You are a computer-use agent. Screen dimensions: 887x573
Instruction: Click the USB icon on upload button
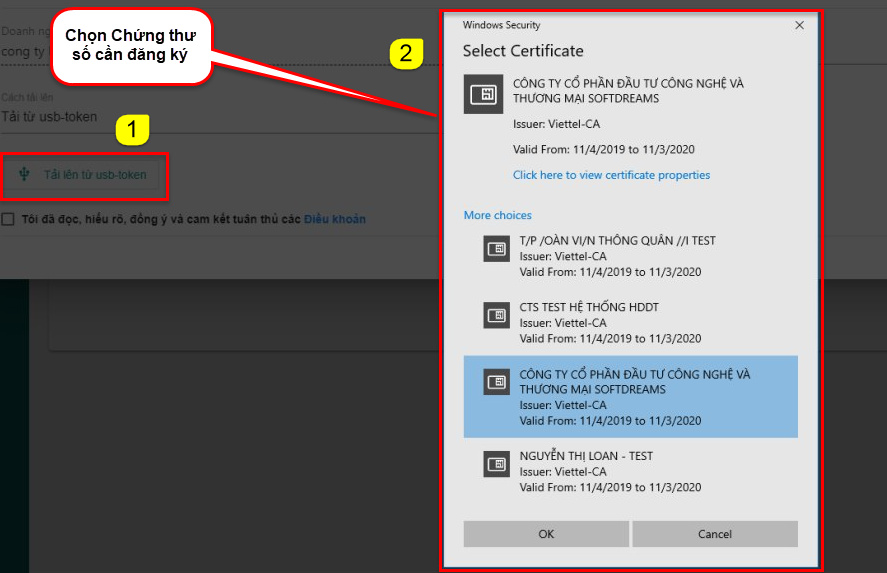point(24,174)
